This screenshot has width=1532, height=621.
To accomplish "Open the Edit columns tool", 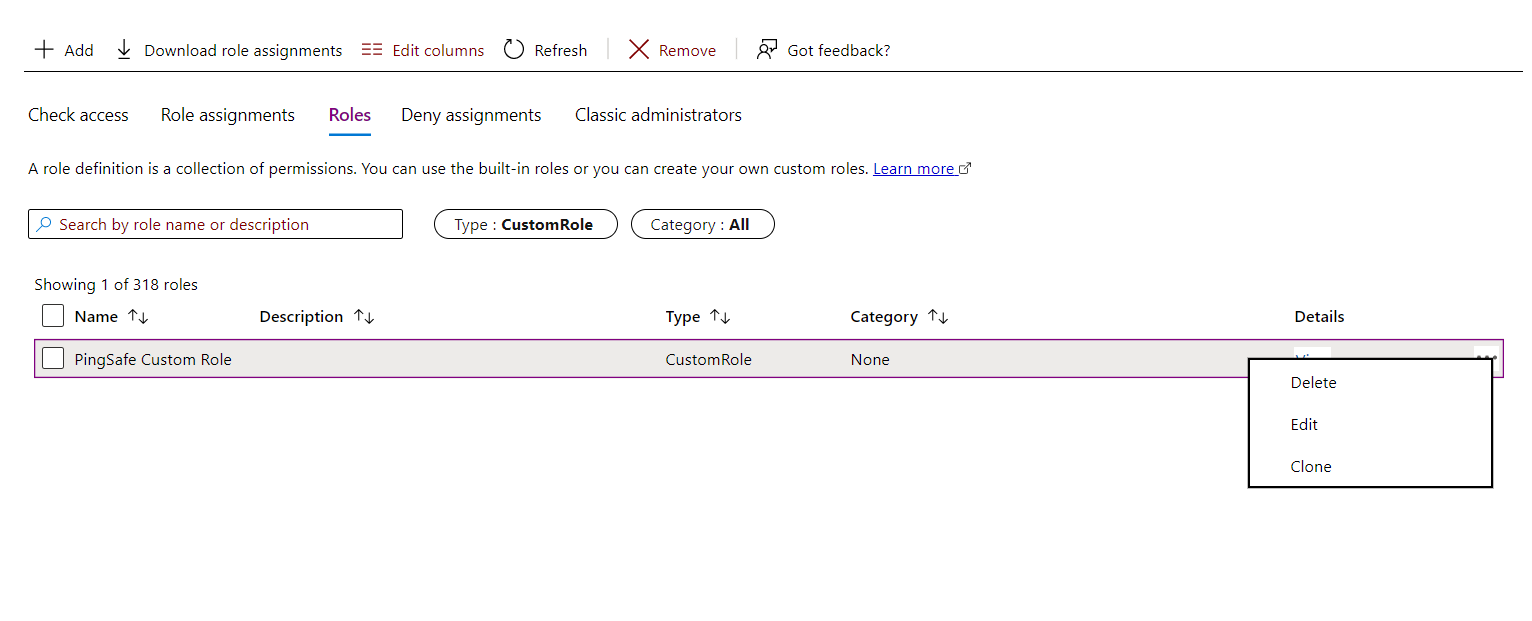I will click(423, 50).
